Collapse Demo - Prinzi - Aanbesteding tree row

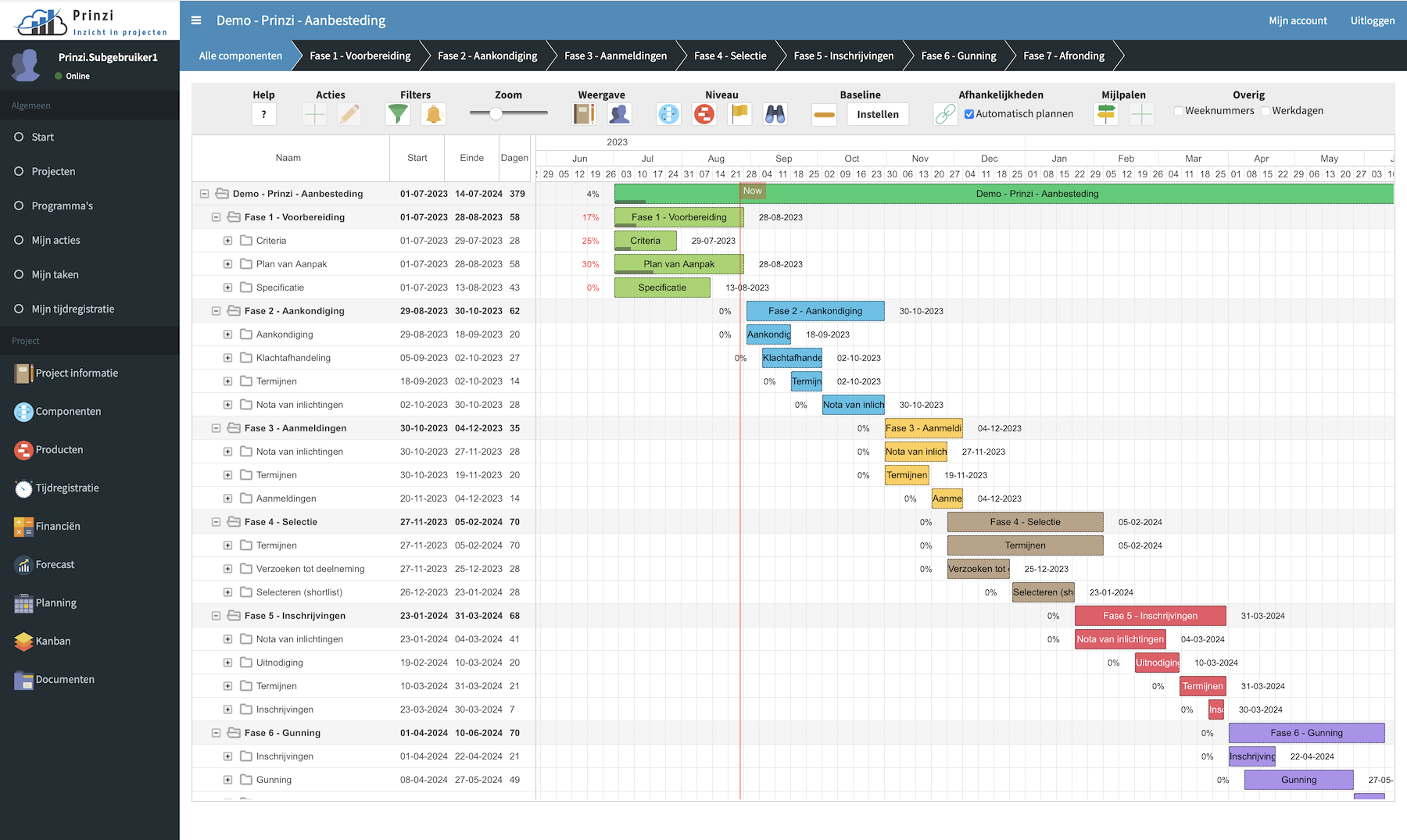coord(204,194)
